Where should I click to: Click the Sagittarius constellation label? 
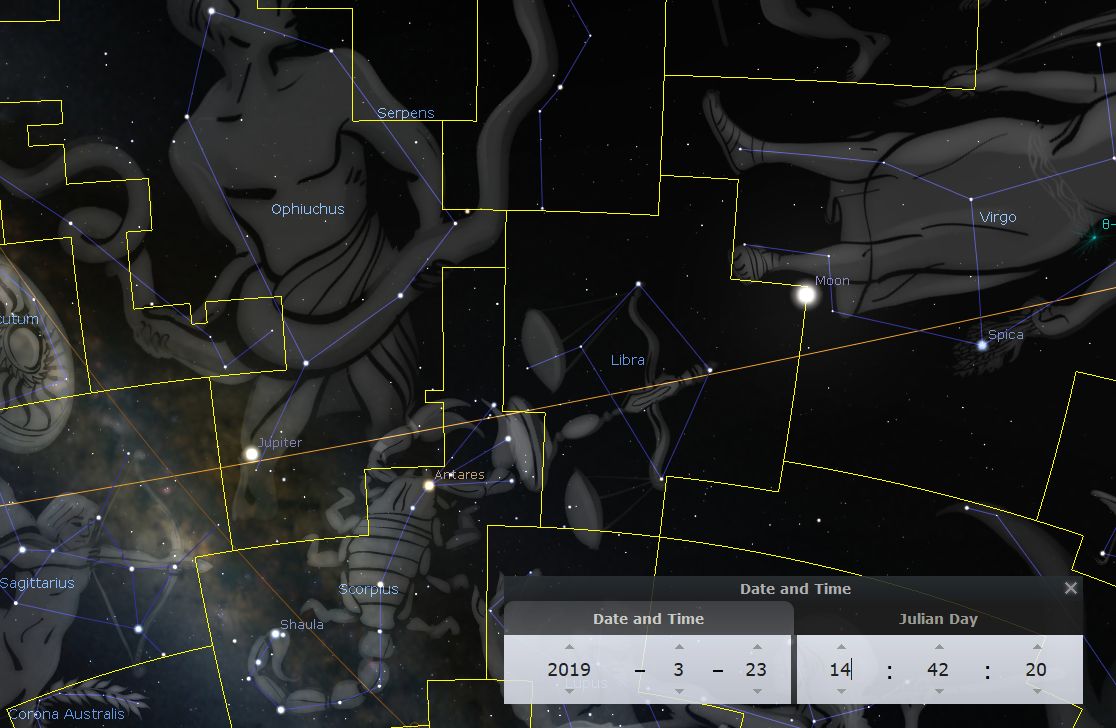pyautogui.click(x=37, y=583)
